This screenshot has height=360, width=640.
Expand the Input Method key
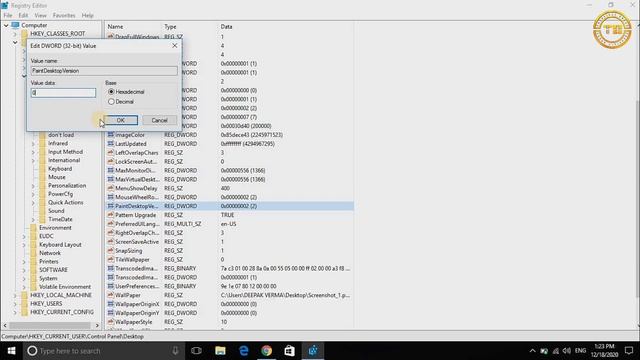click(x=33, y=152)
